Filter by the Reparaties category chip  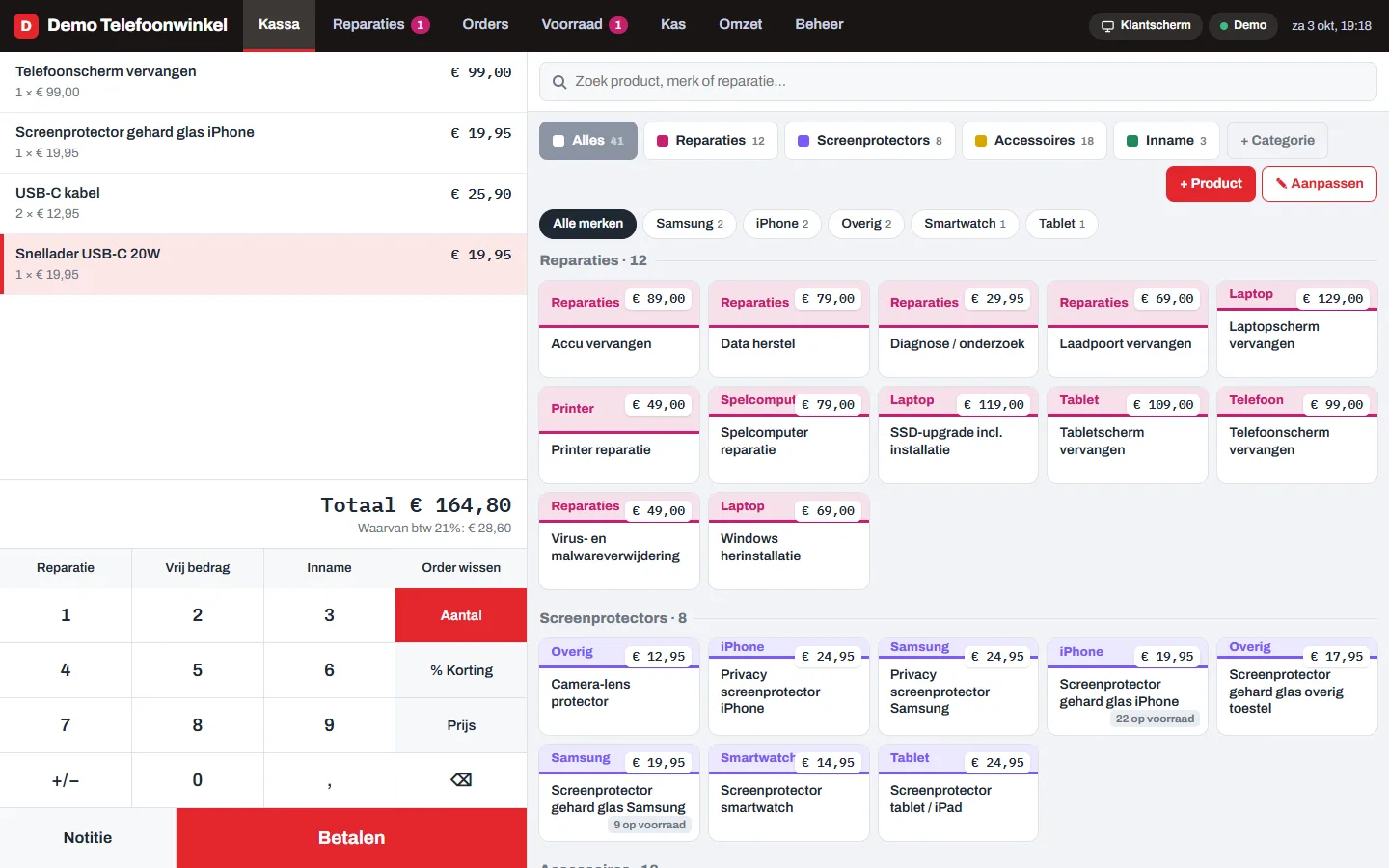(x=711, y=141)
